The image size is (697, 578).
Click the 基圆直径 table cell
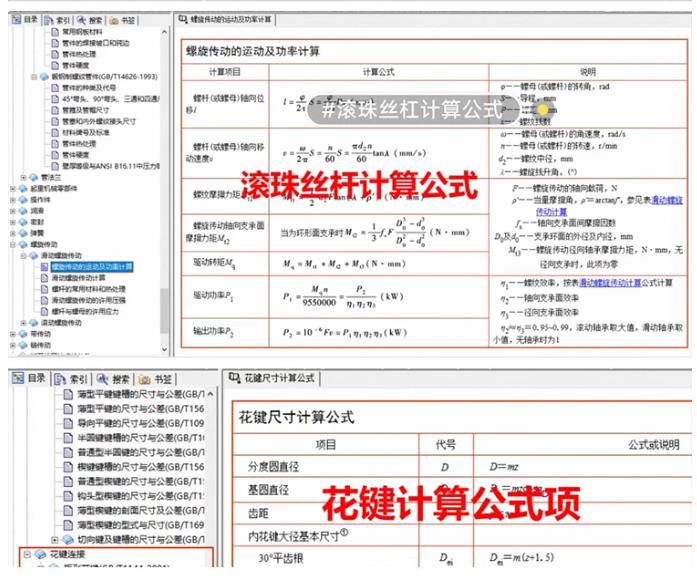[x=325, y=490]
